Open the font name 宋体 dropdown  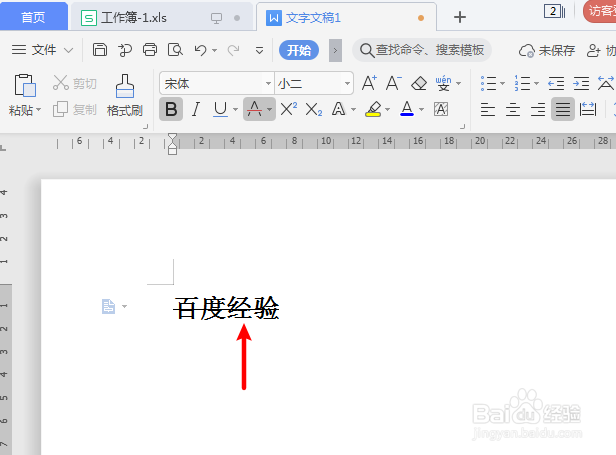(268, 83)
